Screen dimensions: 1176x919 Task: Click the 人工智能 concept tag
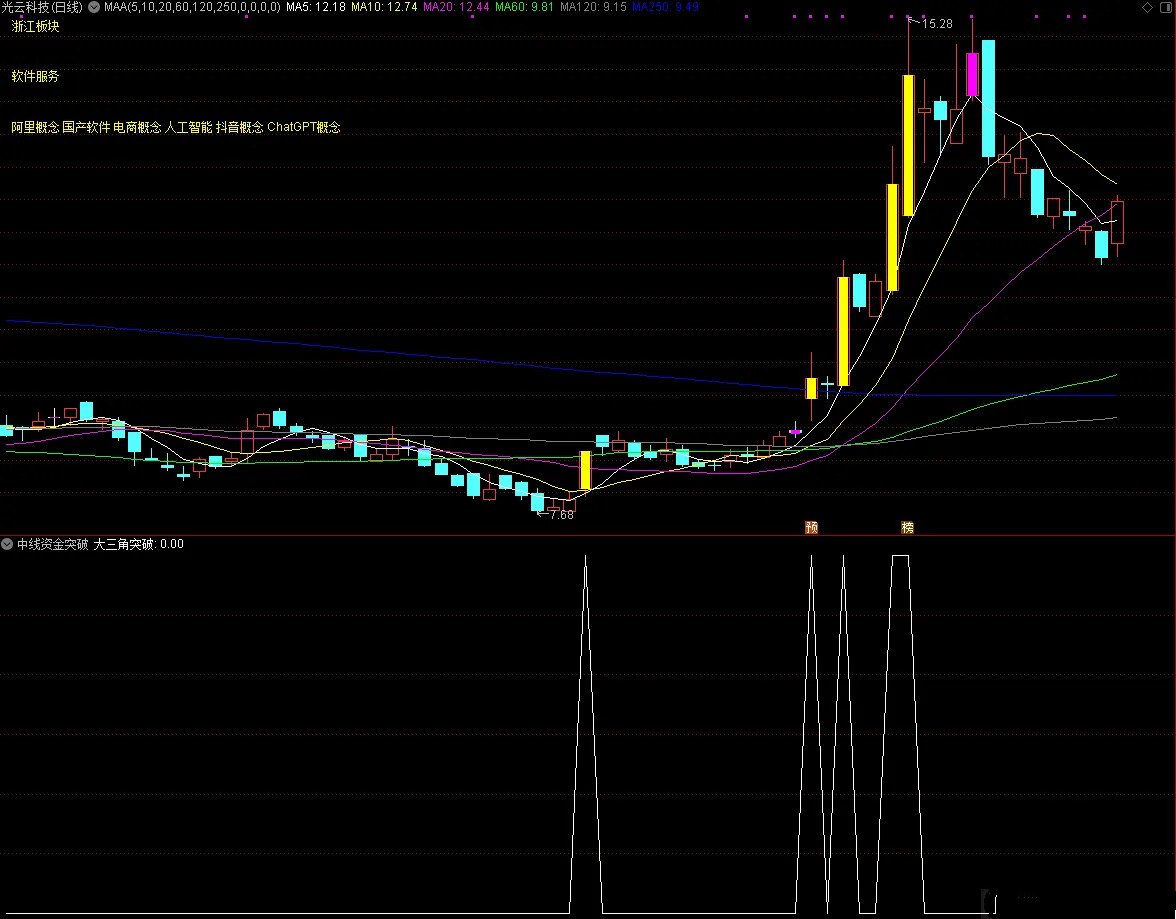188,127
